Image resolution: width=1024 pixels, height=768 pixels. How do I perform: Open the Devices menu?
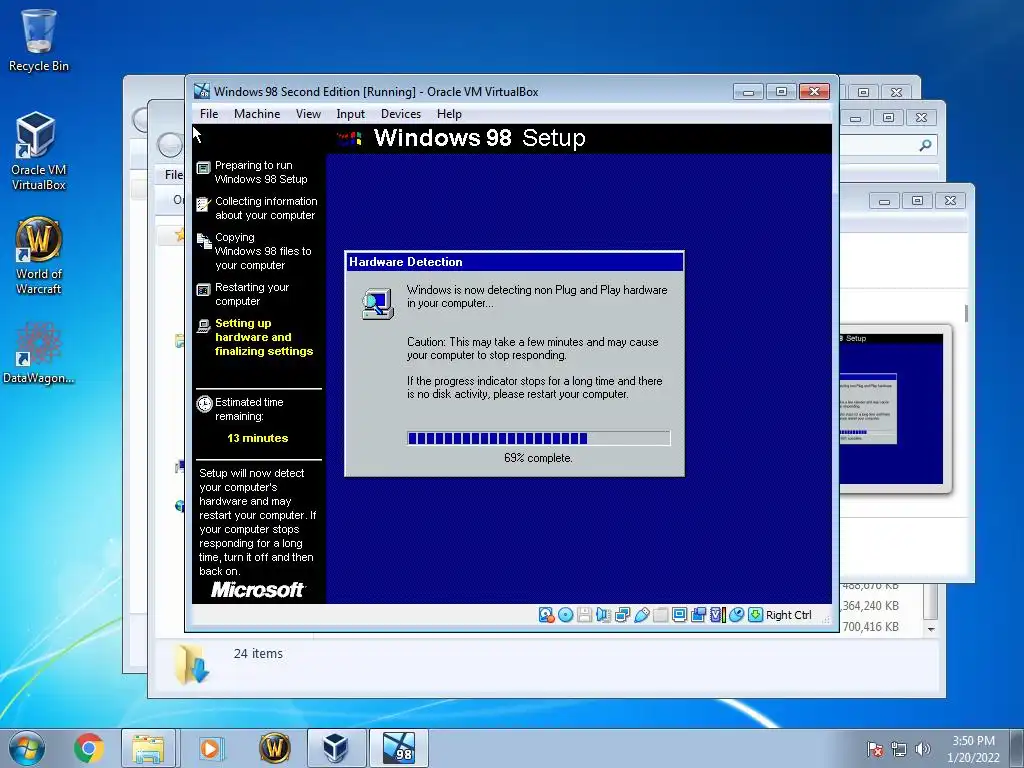click(401, 114)
